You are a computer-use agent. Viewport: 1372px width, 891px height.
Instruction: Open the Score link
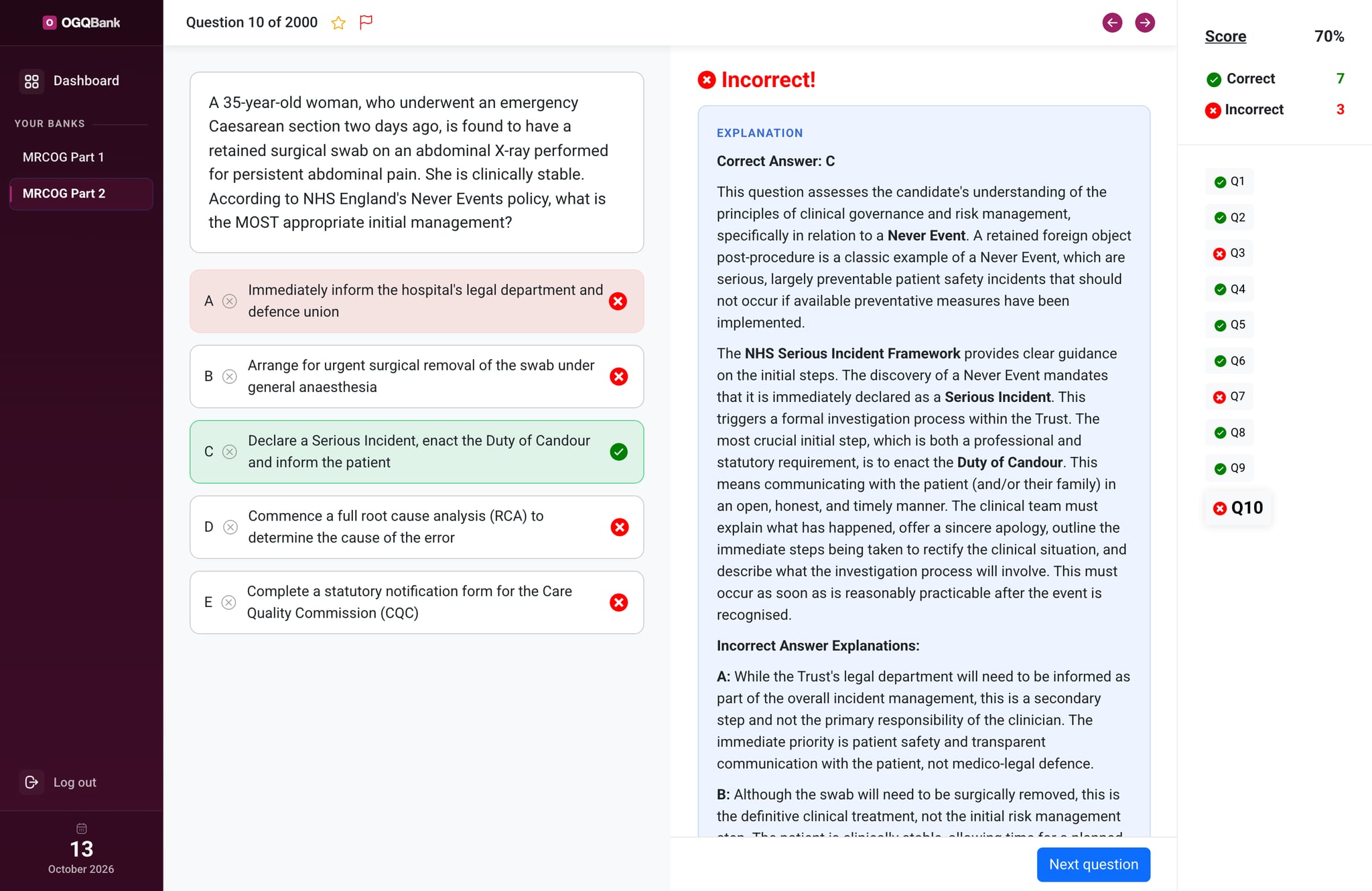[1225, 36]
